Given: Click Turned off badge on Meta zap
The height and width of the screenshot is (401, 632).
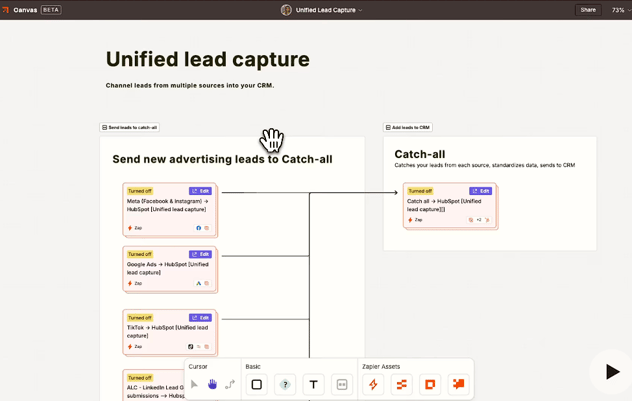Looking at the screenshot, I should 140,191.
